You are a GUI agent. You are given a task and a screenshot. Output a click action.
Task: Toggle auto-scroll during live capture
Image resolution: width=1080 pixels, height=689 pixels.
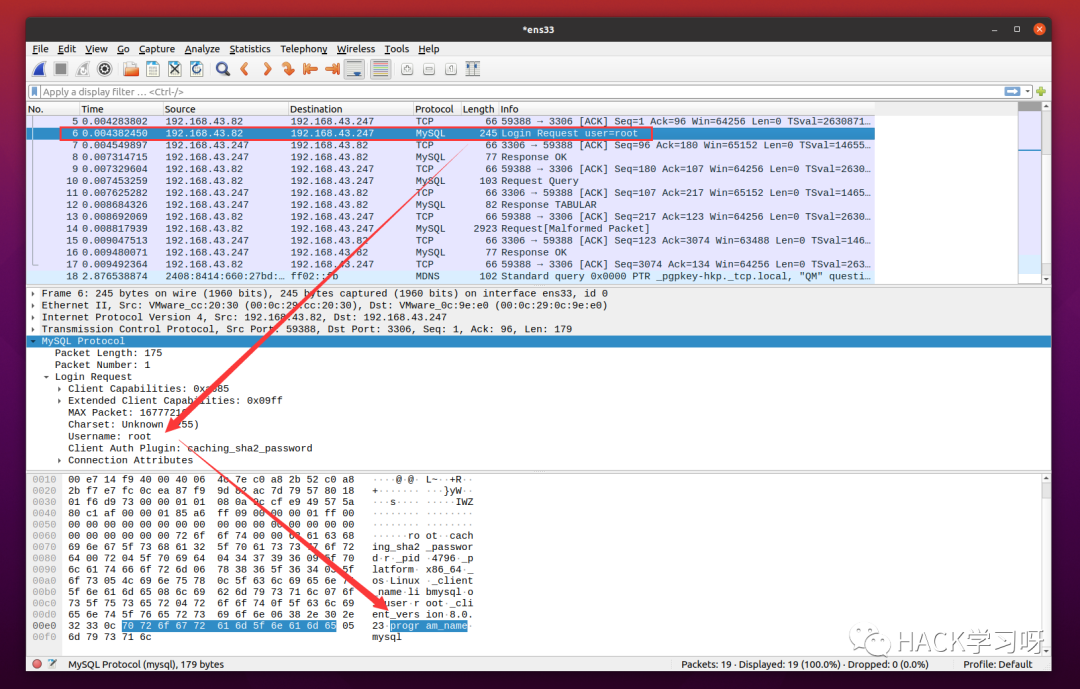(355, 69)
